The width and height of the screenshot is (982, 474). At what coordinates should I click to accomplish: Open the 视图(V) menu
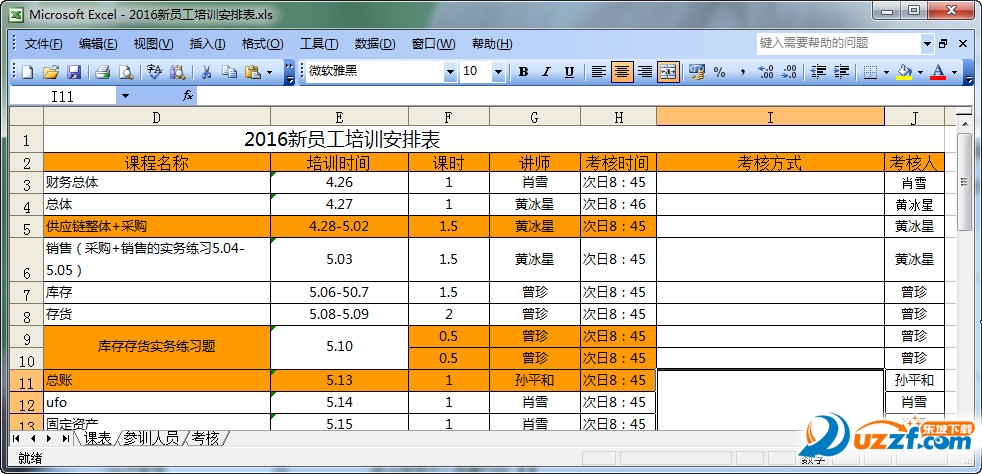pyautogui.click(x=153, y=44)
